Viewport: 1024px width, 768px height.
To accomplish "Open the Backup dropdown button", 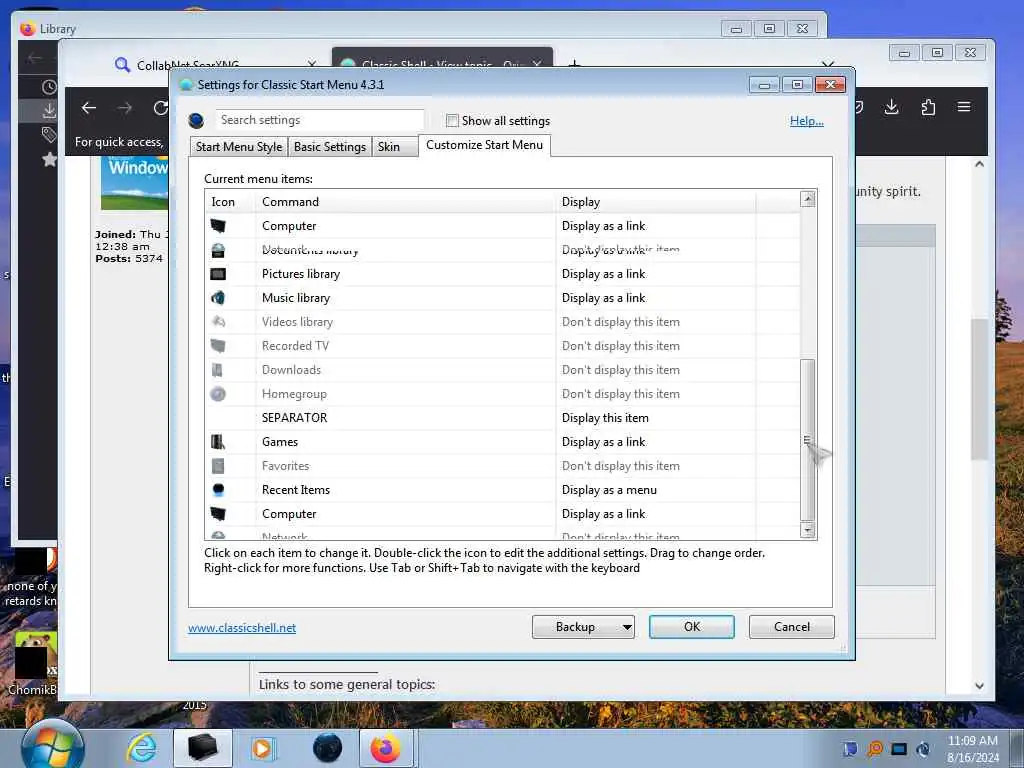I will tap(583, 627).
